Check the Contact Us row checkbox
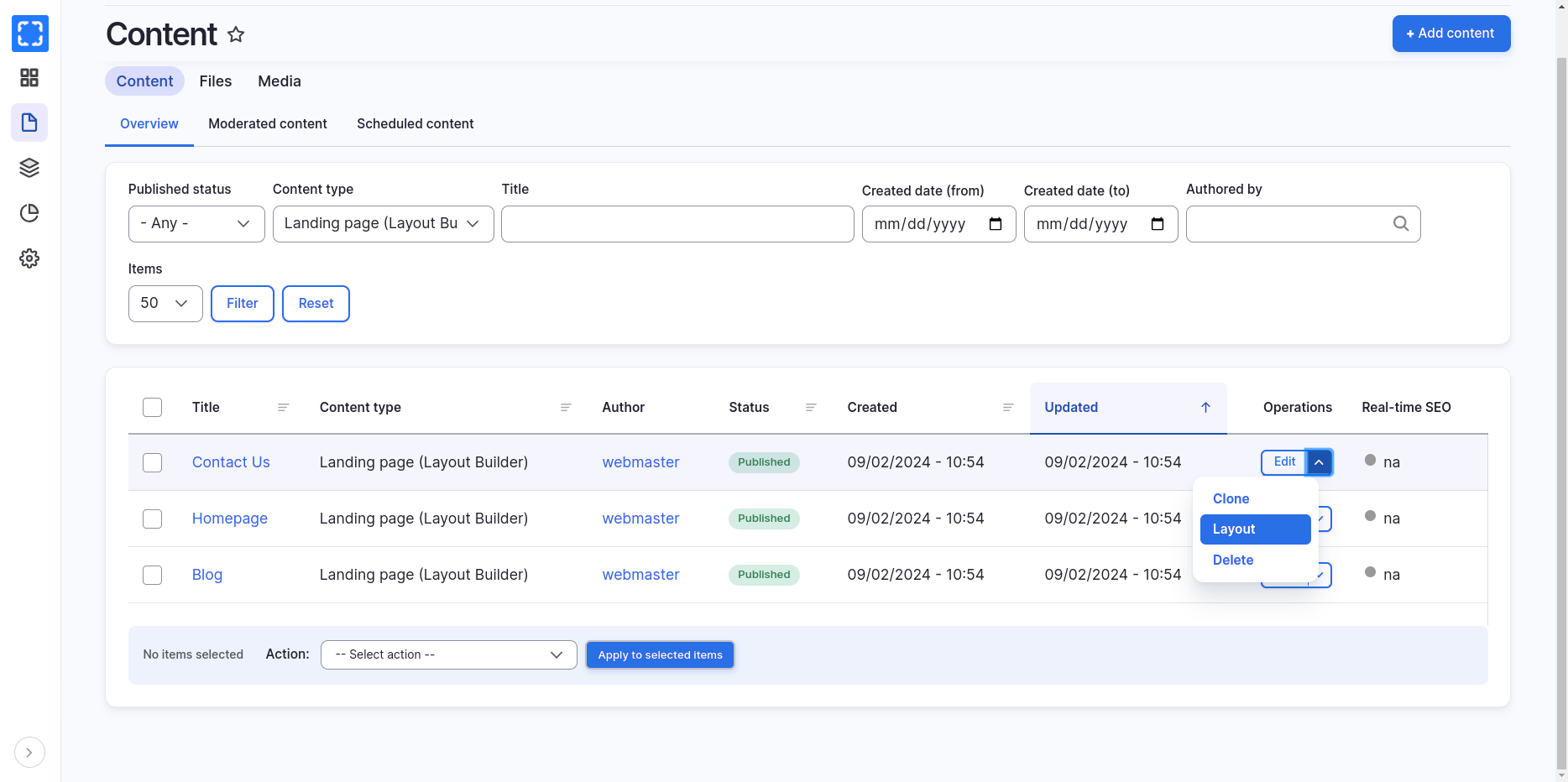Viewport: 1568px width, 782px height. click(152, 462)
